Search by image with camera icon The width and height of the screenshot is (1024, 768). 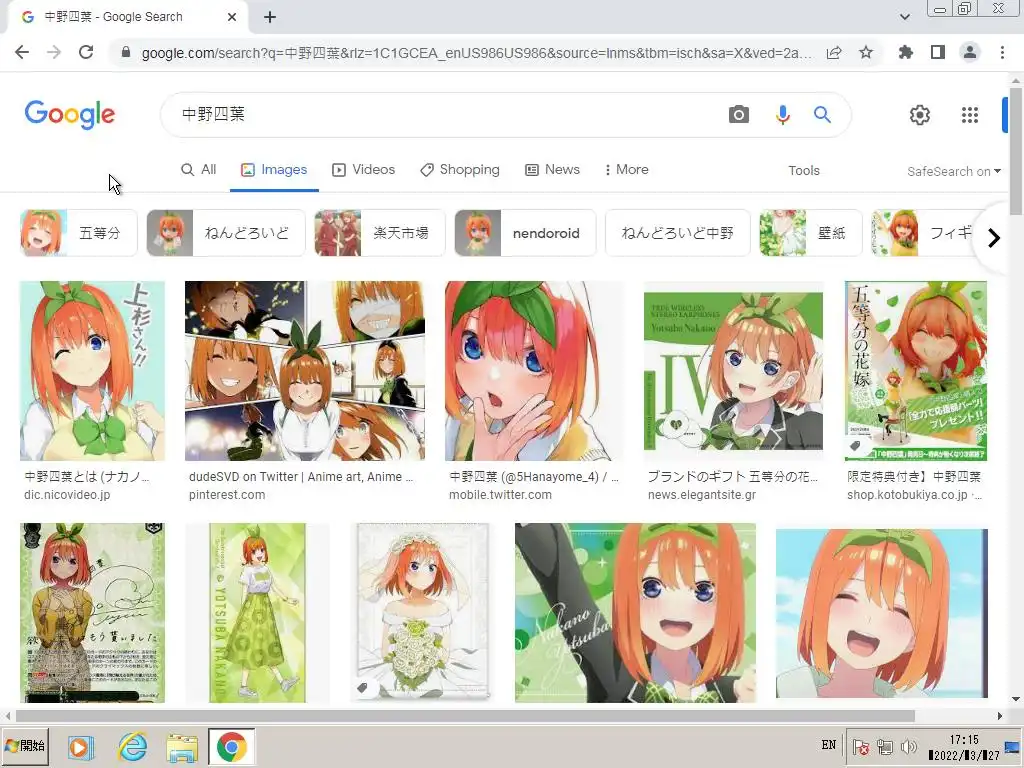coord(739,115)
